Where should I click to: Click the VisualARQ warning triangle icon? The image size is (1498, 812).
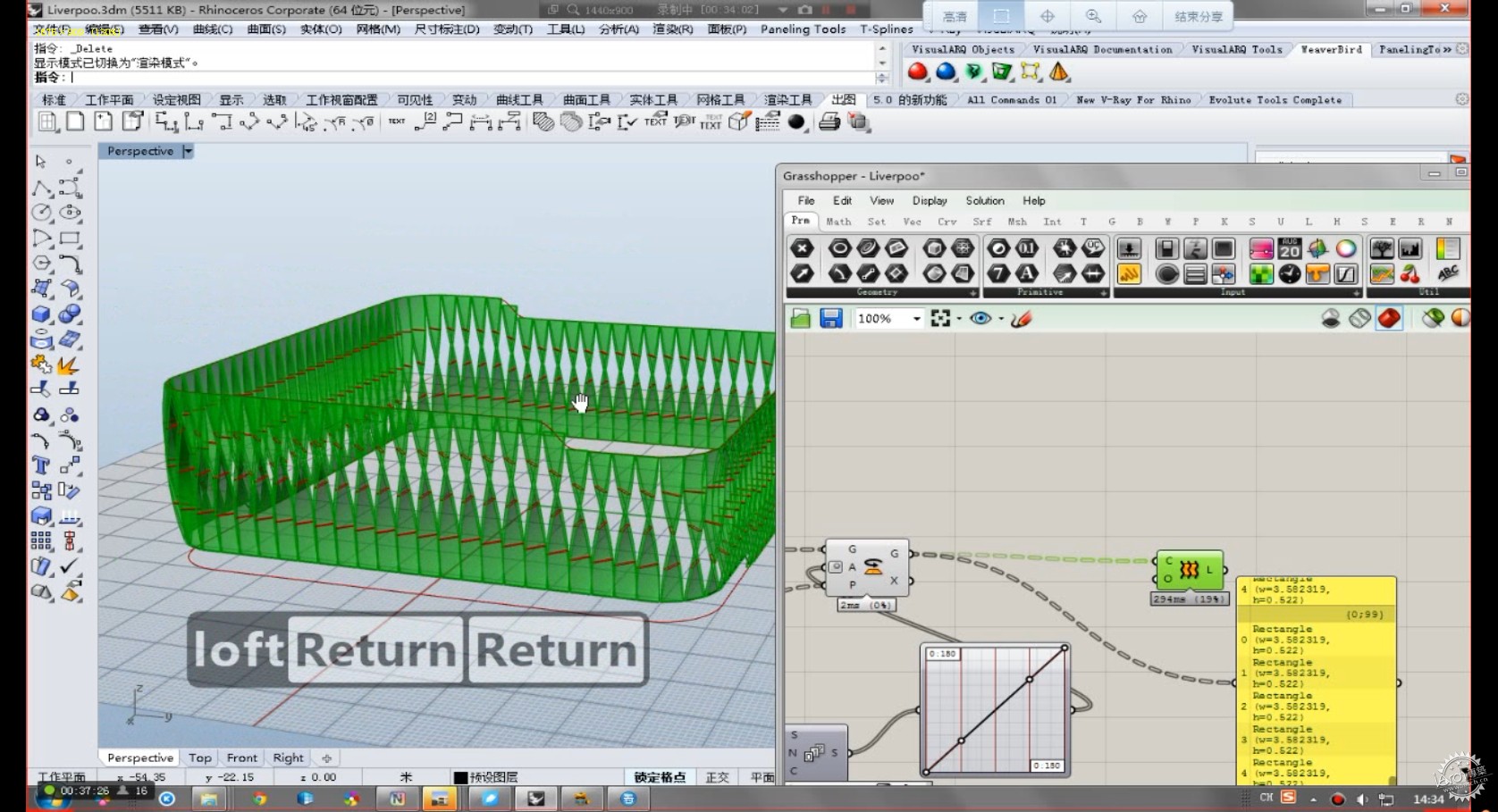pyautogui.click(x=1059, y=71)
